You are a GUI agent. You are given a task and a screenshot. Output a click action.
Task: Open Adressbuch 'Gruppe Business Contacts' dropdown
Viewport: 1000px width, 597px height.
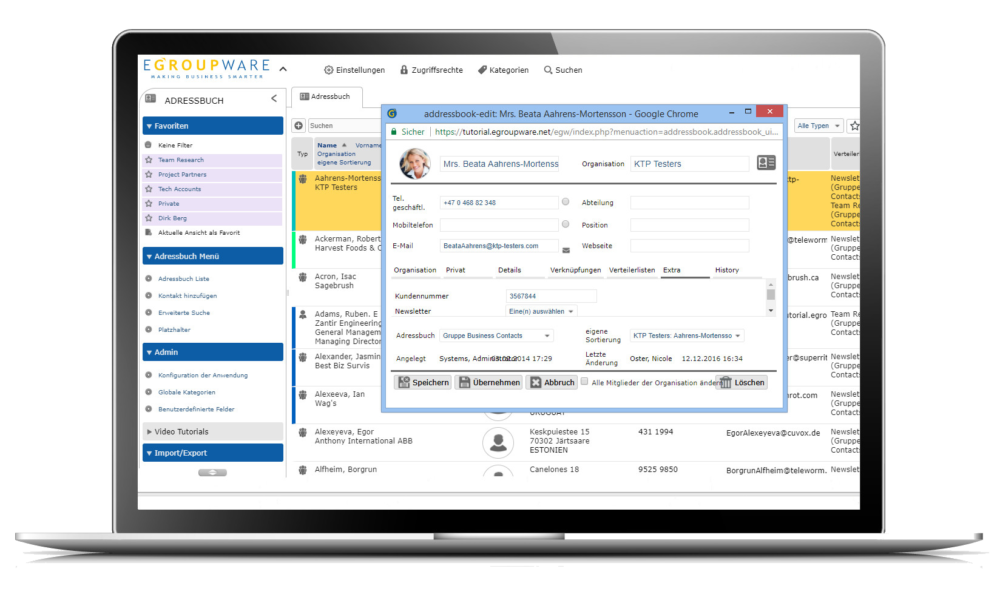496,336
